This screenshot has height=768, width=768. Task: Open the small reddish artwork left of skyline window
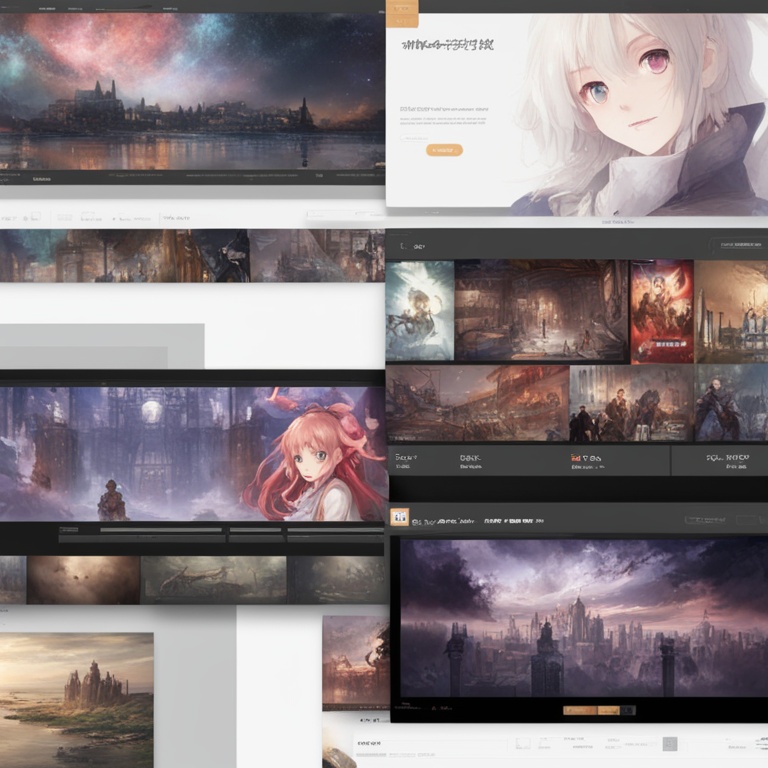(356, 663)
